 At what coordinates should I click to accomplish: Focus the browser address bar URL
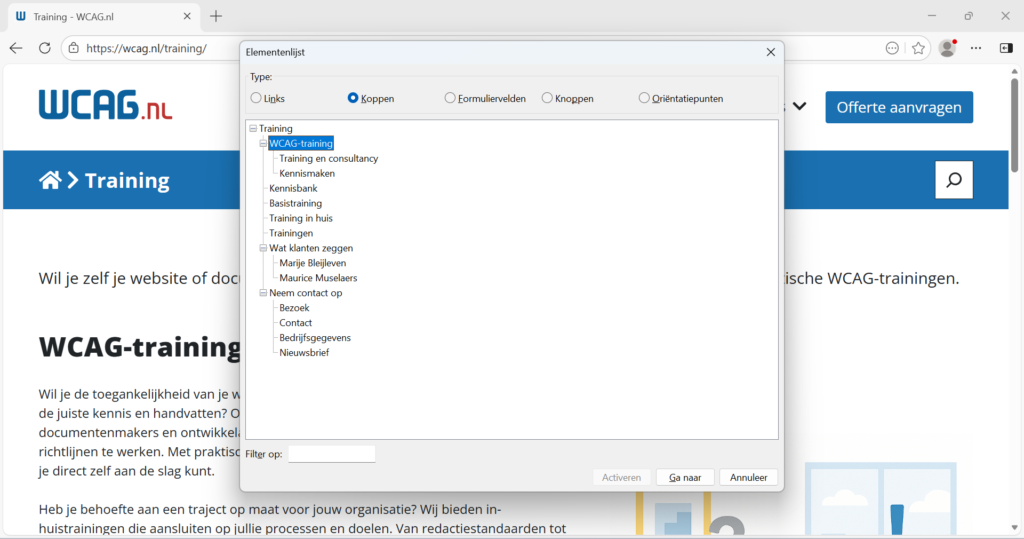click(146, 48)
